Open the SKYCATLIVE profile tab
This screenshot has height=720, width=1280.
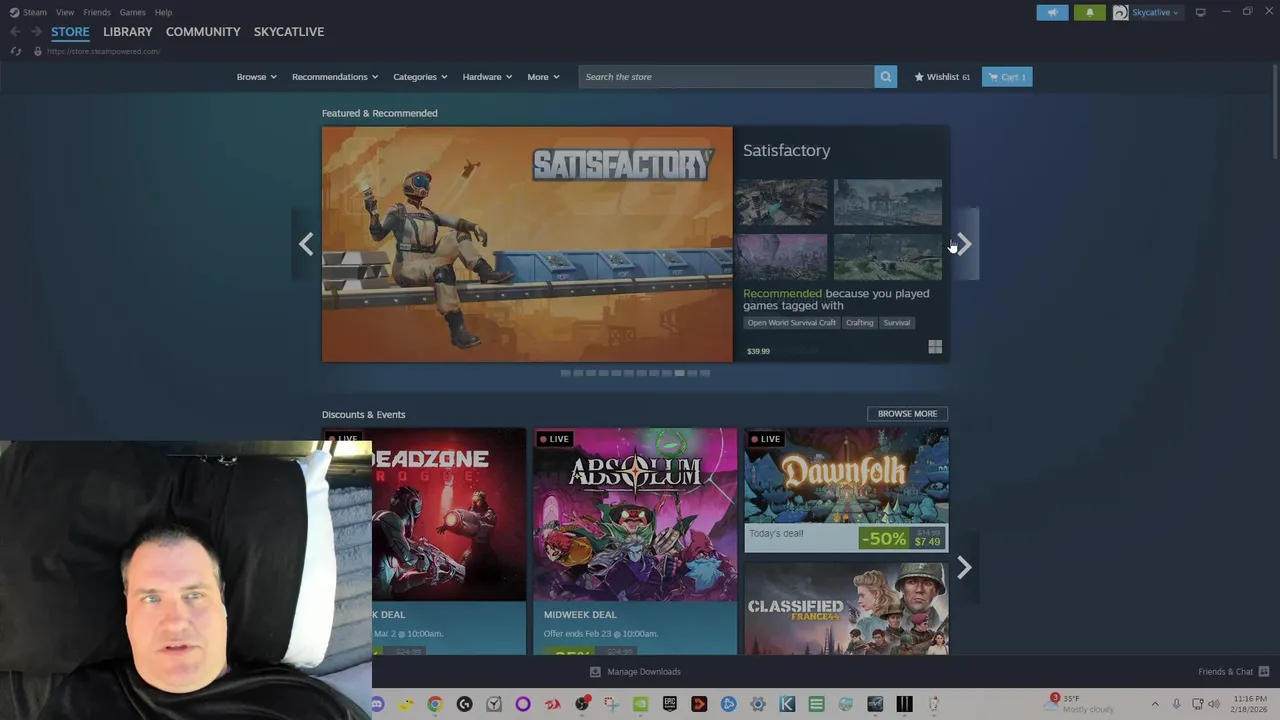click(289, 32)
